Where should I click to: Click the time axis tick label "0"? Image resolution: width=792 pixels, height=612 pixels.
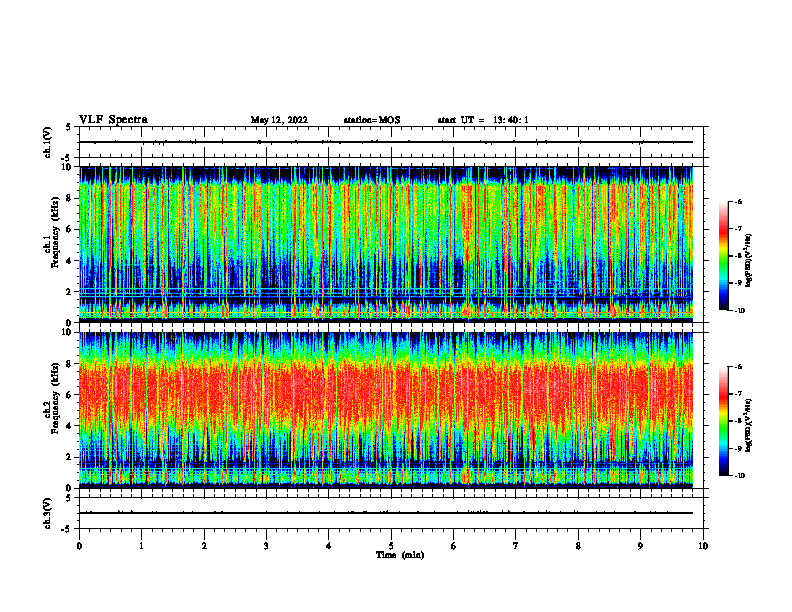click(x=79, y=546)
